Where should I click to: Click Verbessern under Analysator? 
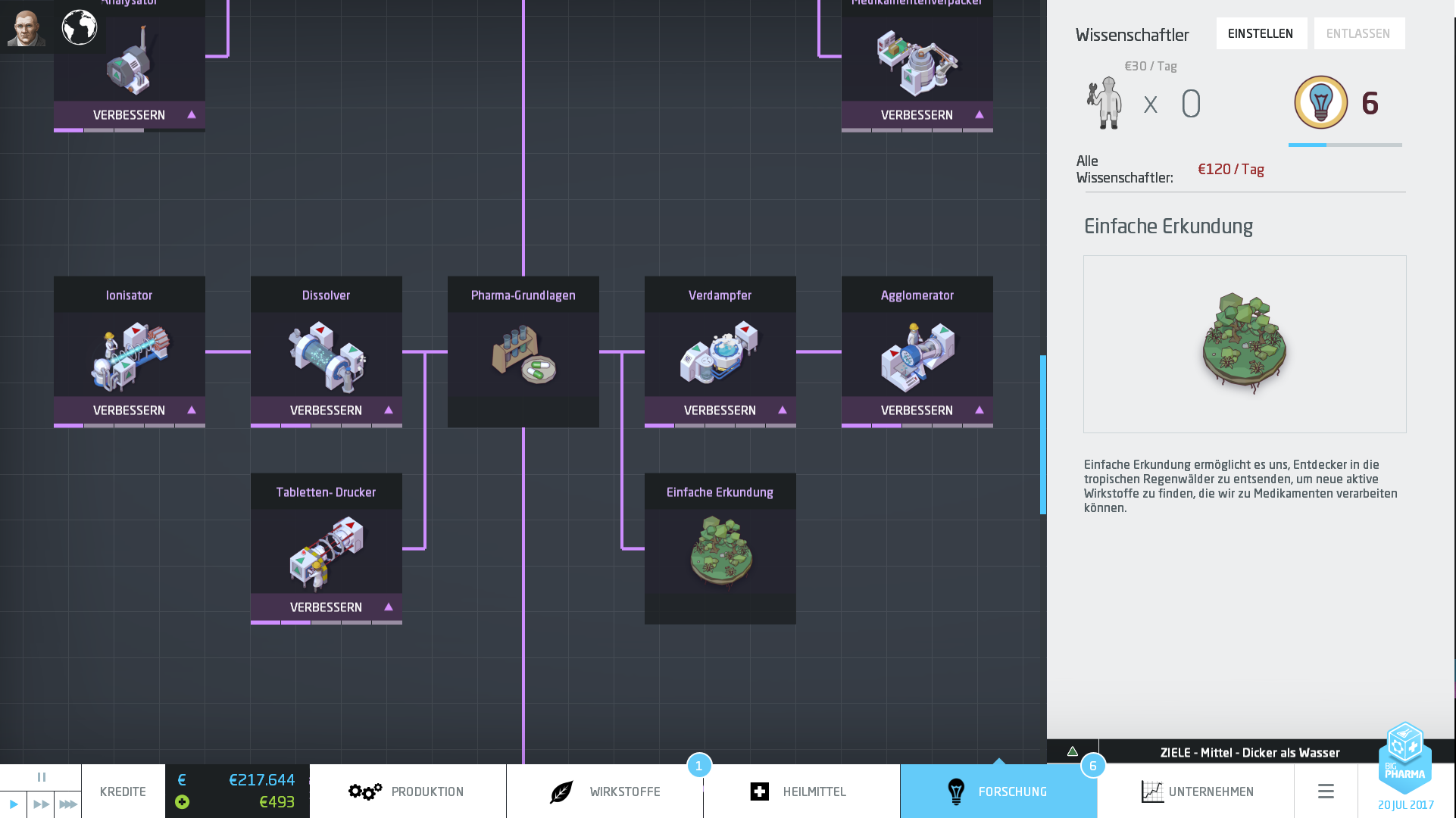[129, 115]
